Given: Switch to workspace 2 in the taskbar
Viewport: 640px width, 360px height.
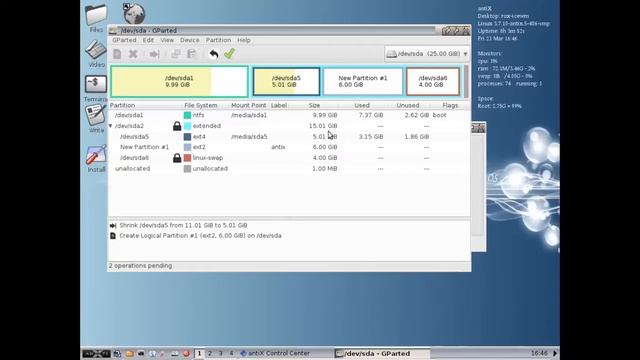Looking at the screenshot, I should coord(210,353).
